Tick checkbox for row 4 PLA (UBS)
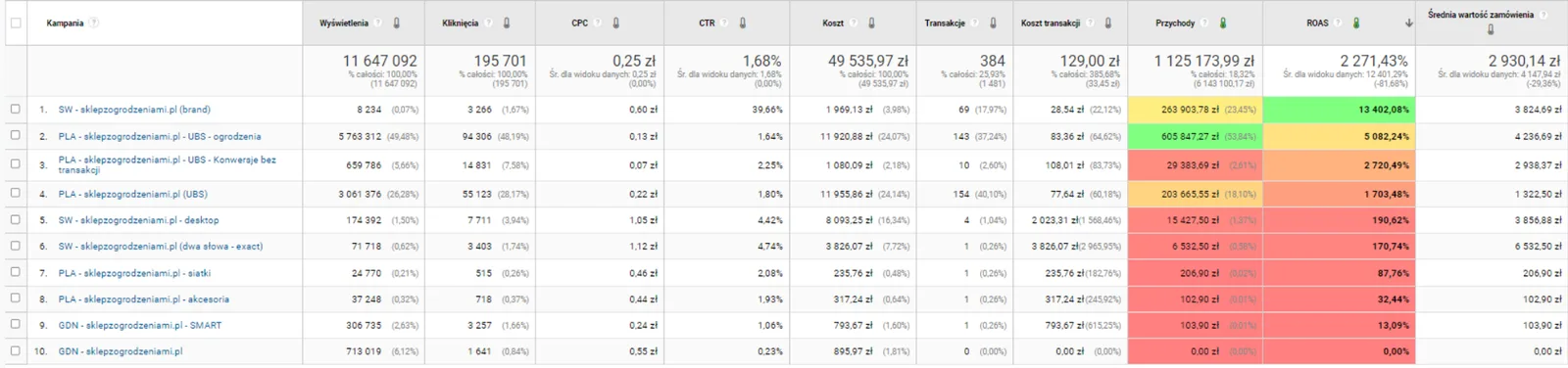 [x=15, y=193]
